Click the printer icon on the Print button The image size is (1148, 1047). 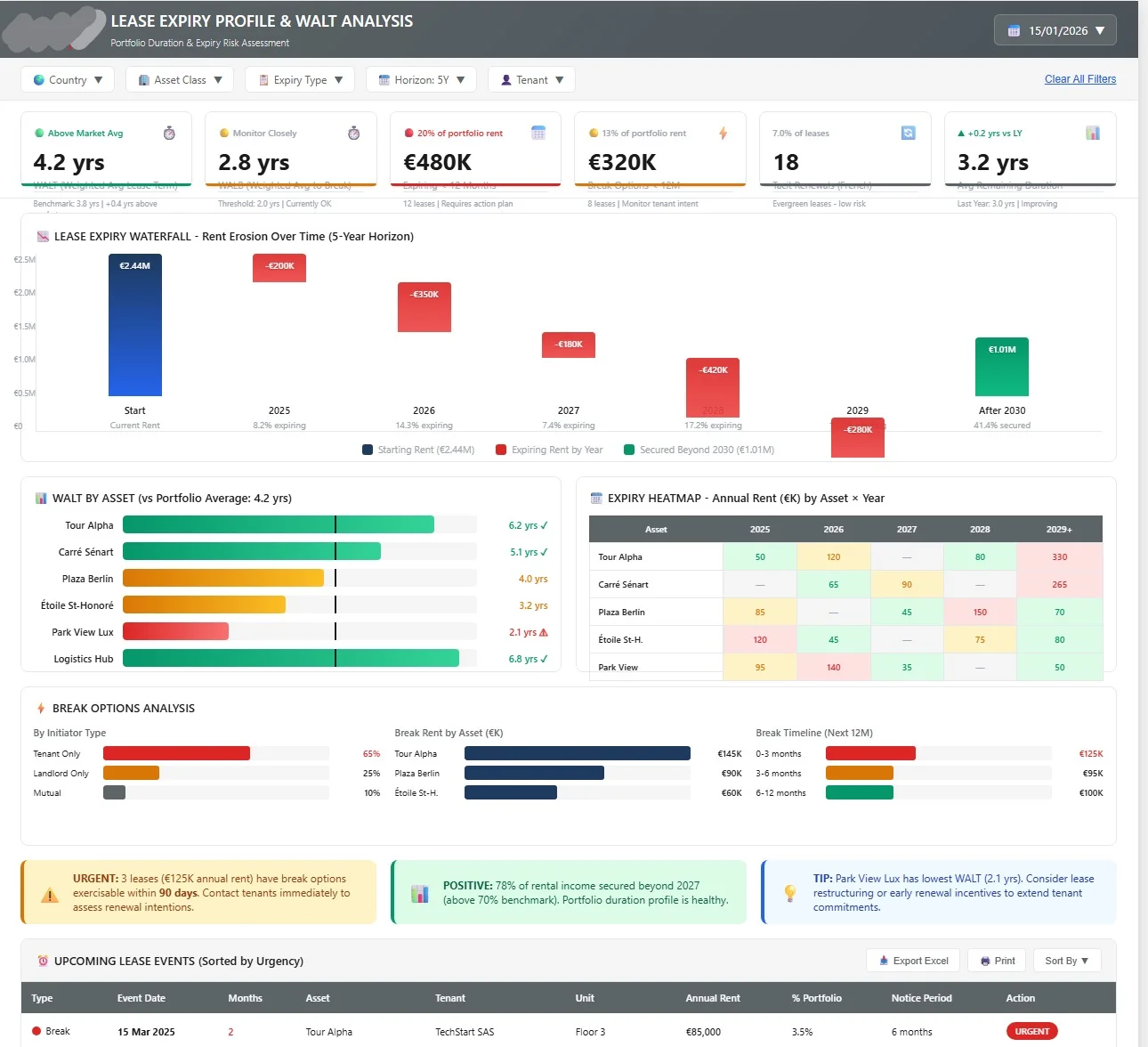click(984, 961)
